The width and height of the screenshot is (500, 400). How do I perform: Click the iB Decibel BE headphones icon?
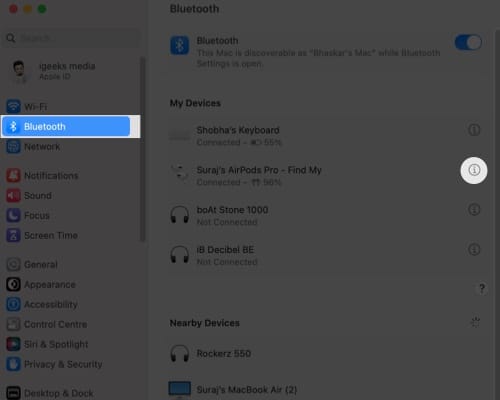(x=180, y=254)
